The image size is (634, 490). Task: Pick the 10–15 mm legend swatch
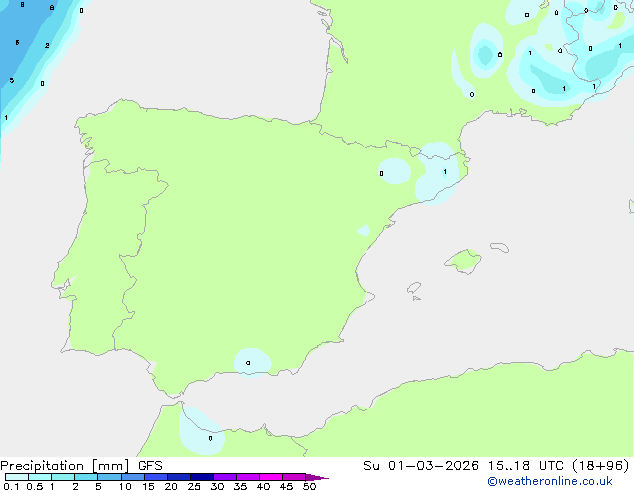(x=133, y=477)
